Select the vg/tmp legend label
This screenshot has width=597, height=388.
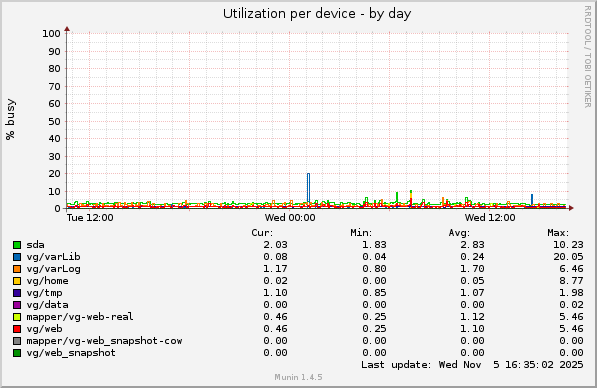click(x=44, y=293)
